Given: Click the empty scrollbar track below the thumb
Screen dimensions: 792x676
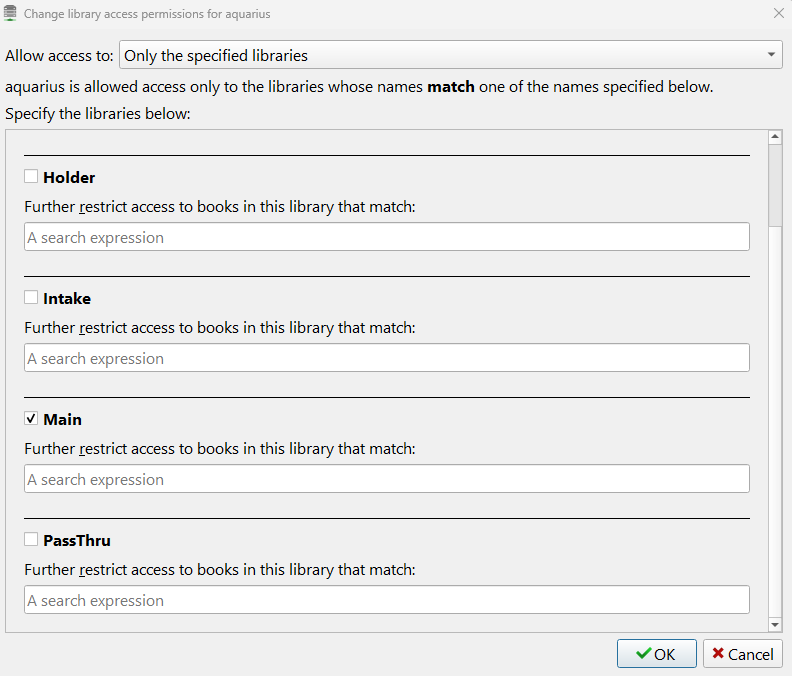Looking at the screenshot, I should click(x=775, y=420).
